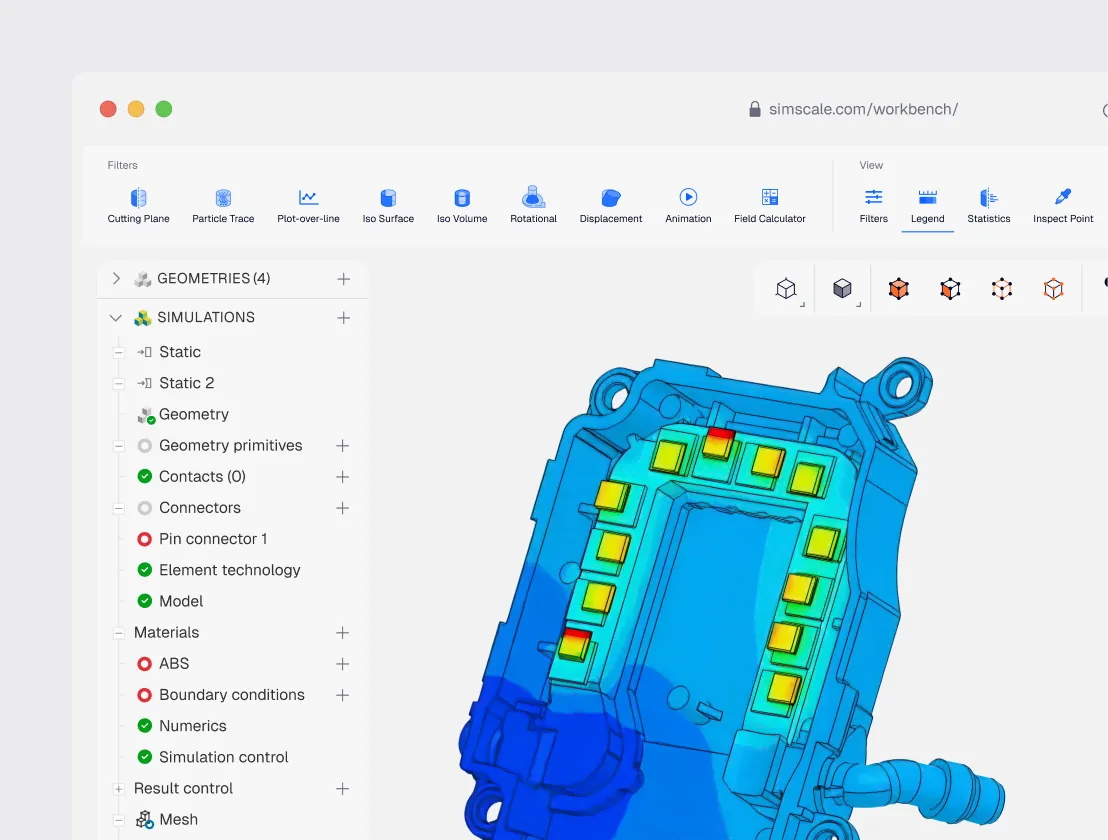Open the Plot-over-line tool
This screenshot has width=1108, height=840.
click(x=308, y=206)
